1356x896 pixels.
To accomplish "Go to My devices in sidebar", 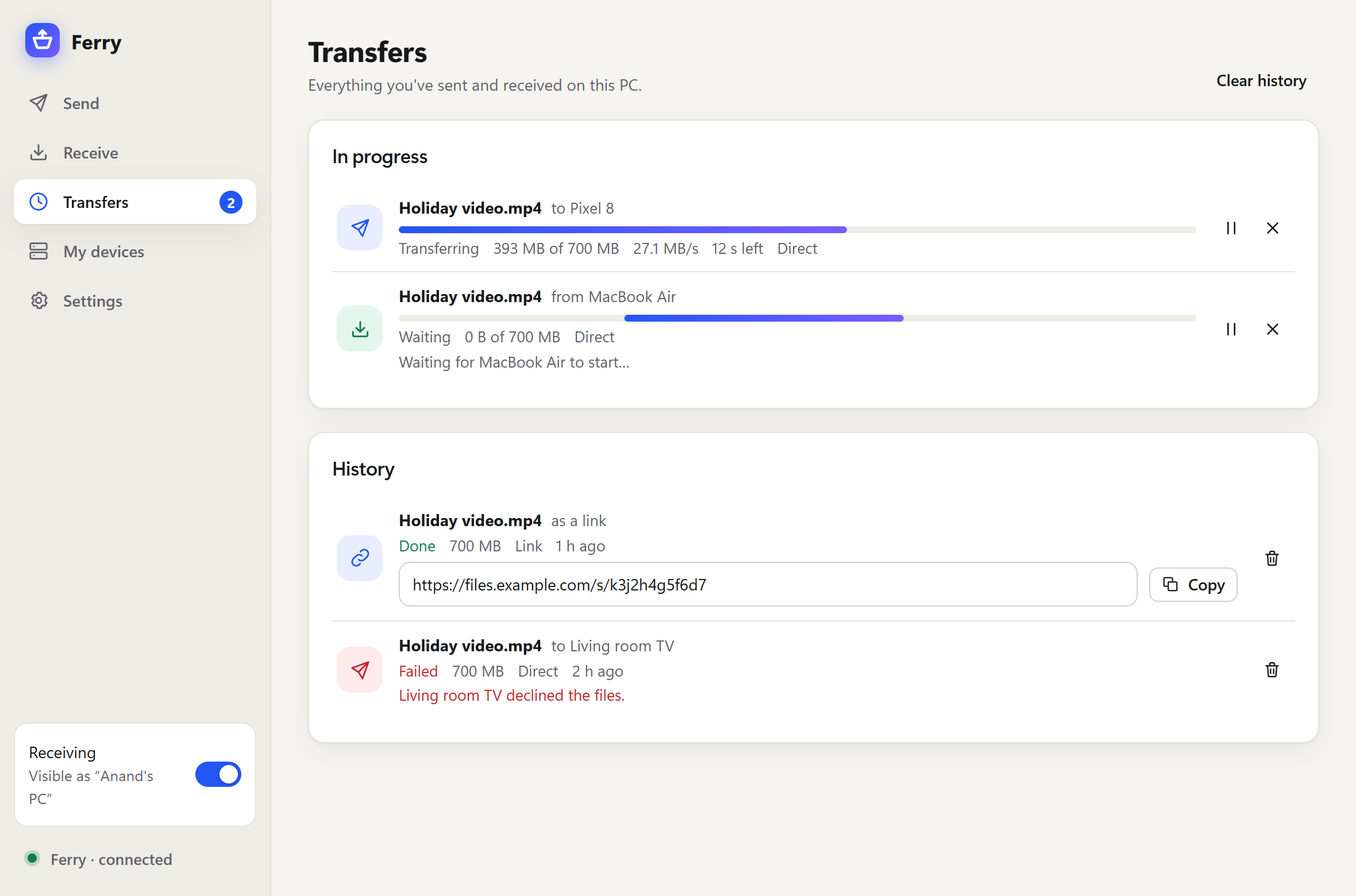I will point(135,252).
